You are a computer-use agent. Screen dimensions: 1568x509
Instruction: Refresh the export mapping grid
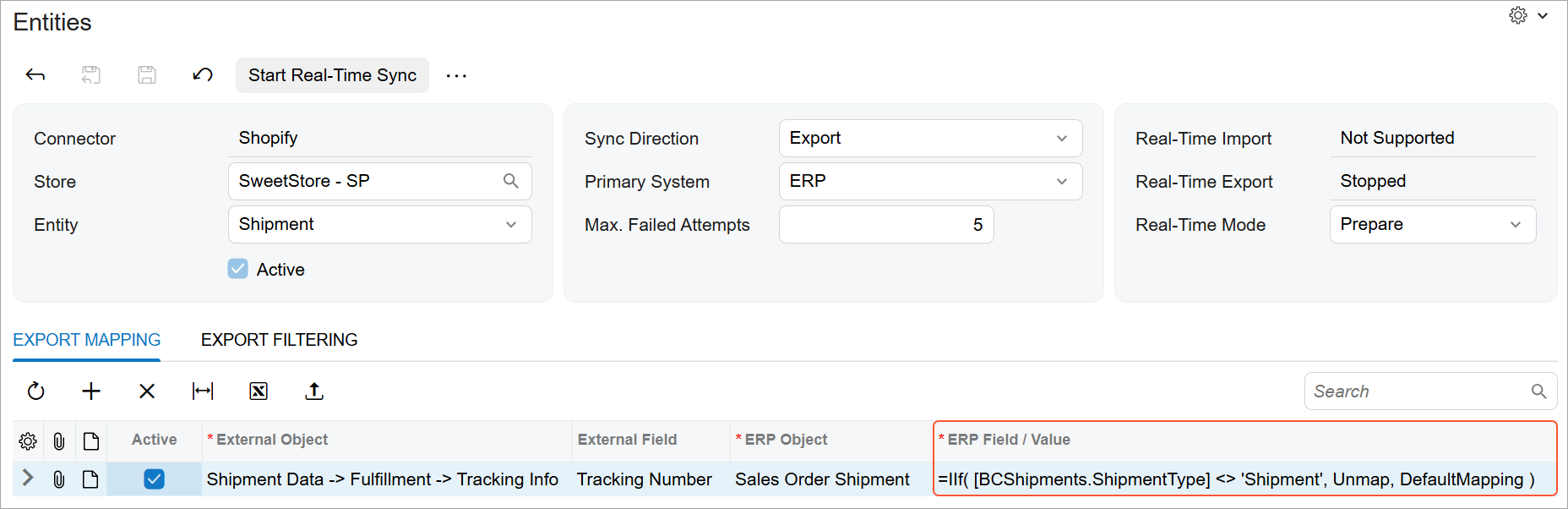point(35,391)
